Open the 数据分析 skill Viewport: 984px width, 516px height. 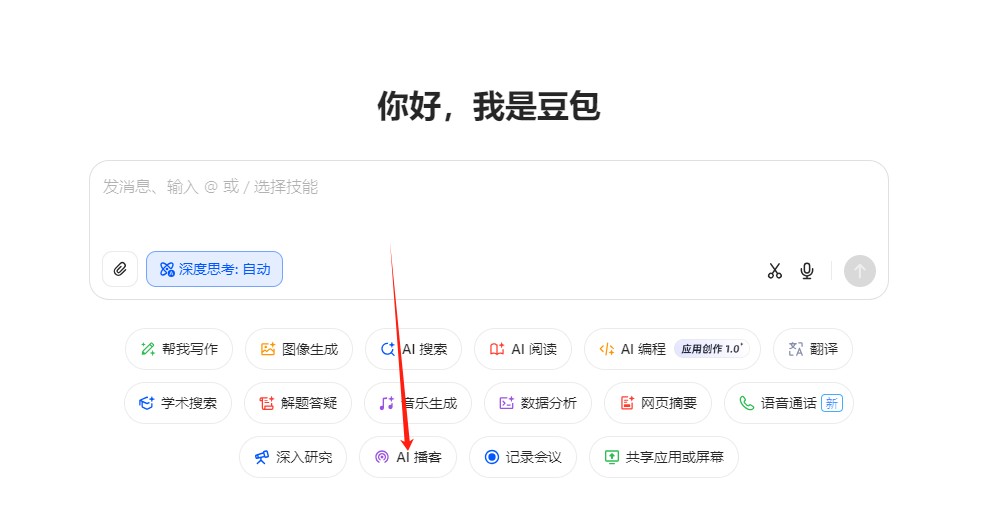pyautogui.click(x=538, y=403)
